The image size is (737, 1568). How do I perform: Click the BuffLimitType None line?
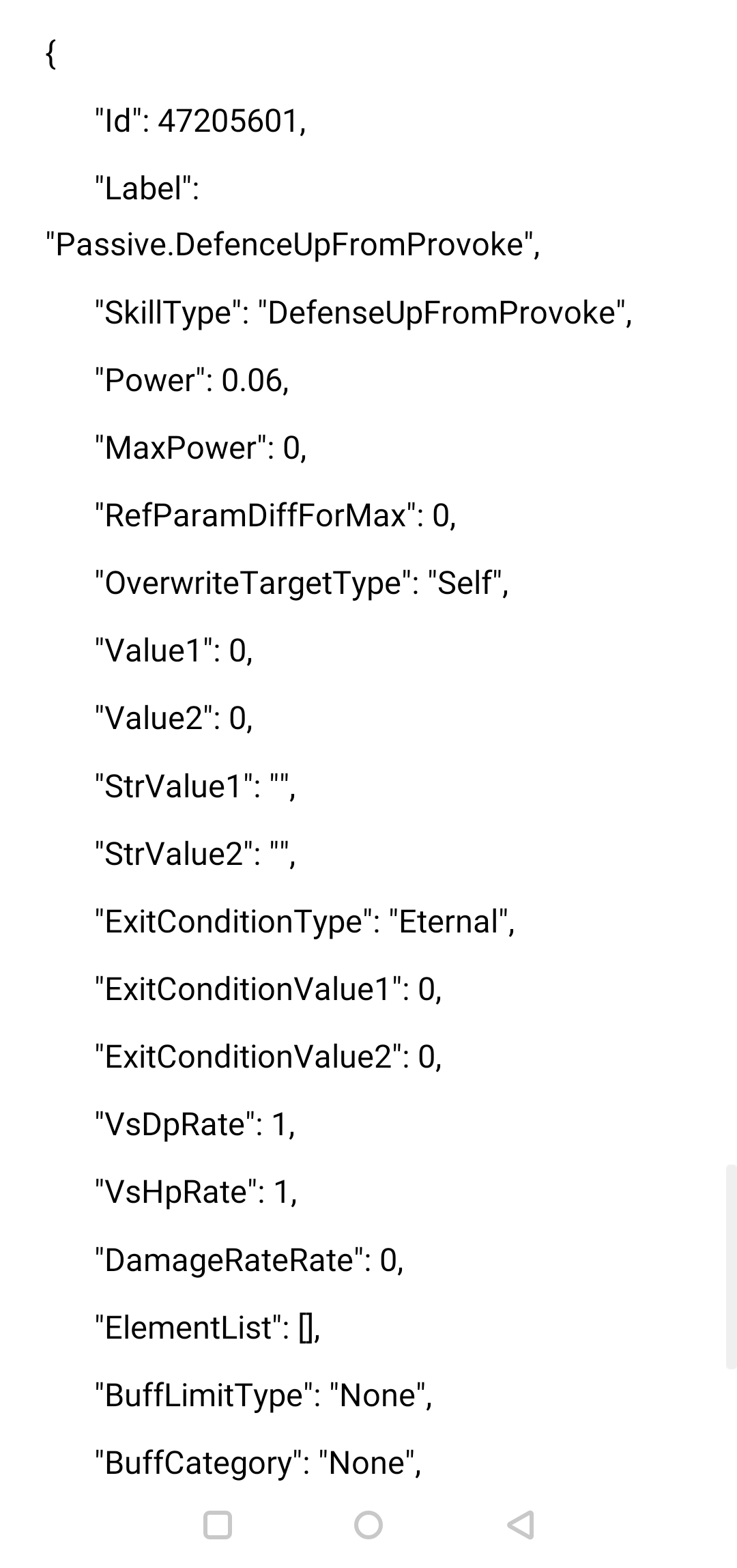tap(263, 1395)
